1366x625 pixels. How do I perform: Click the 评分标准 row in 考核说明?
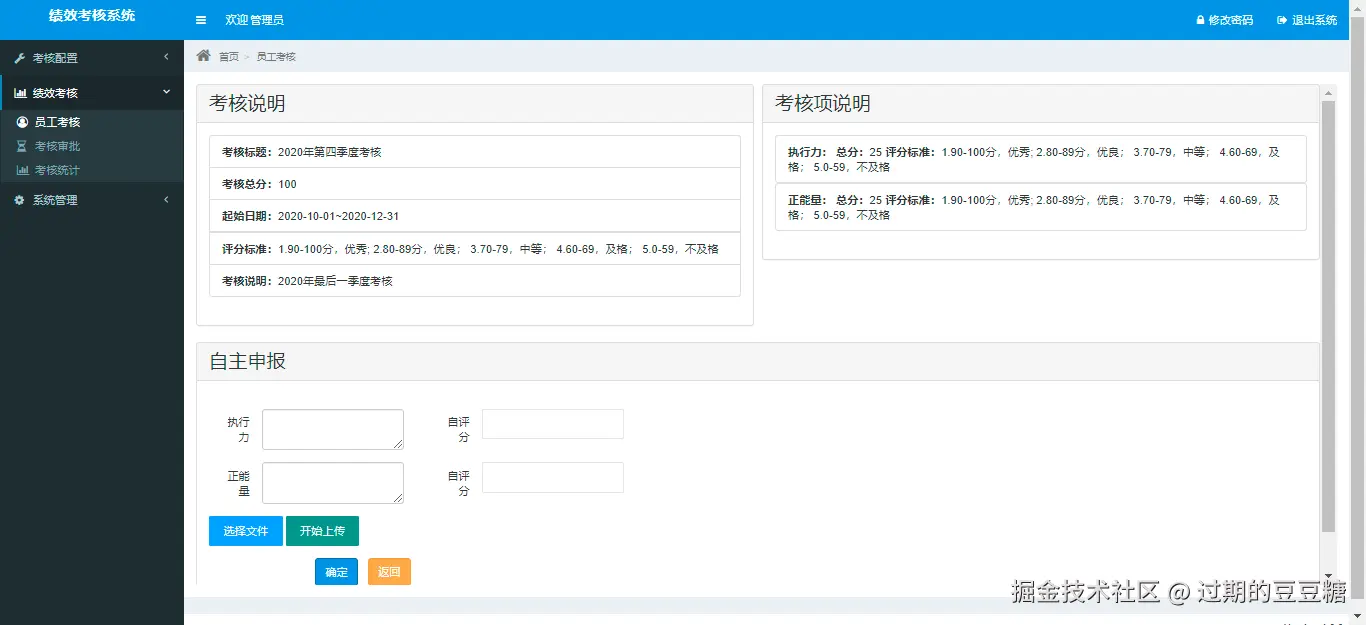click(475, 249)
